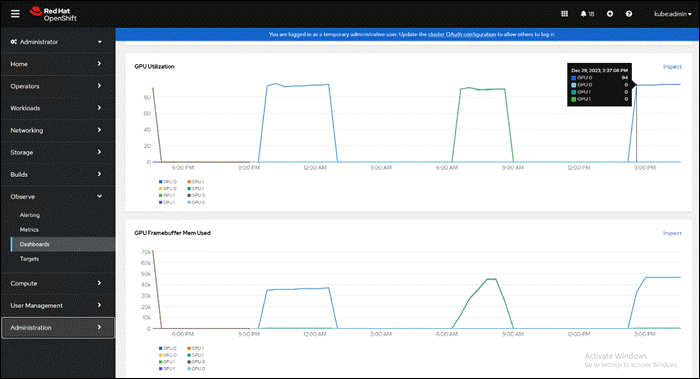This screenshot has height=379, width=700.
Task: Click the 12:00 AM axis label in GPU Utilization
Action: coord(315,168)
